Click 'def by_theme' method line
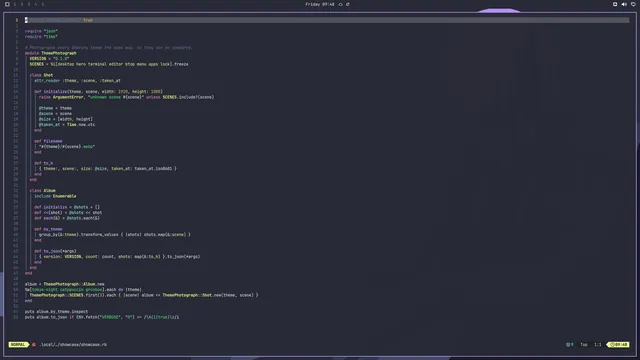 click(48, 229)
